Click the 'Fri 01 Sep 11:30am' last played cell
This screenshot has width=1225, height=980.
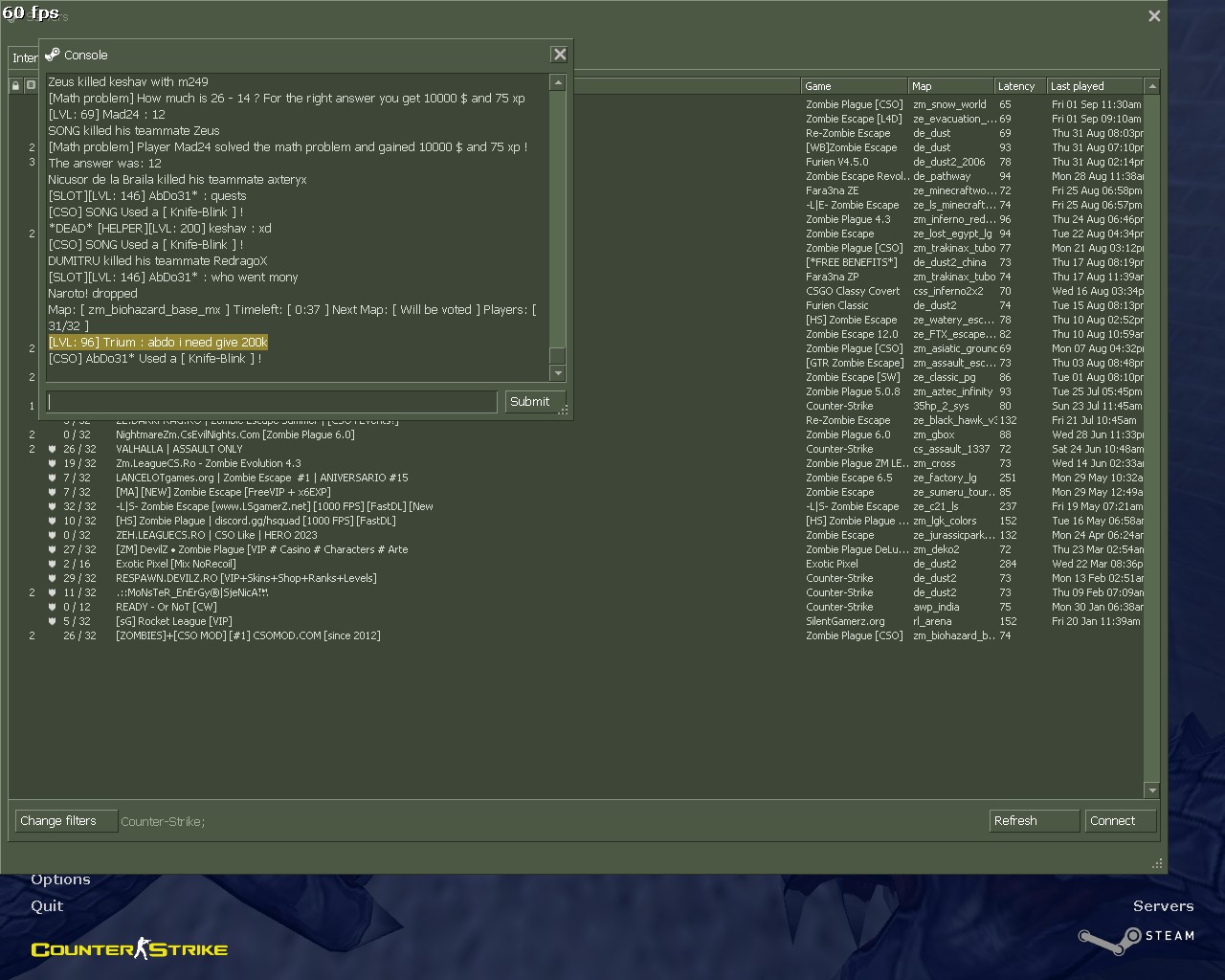(x=1097, y=104)
